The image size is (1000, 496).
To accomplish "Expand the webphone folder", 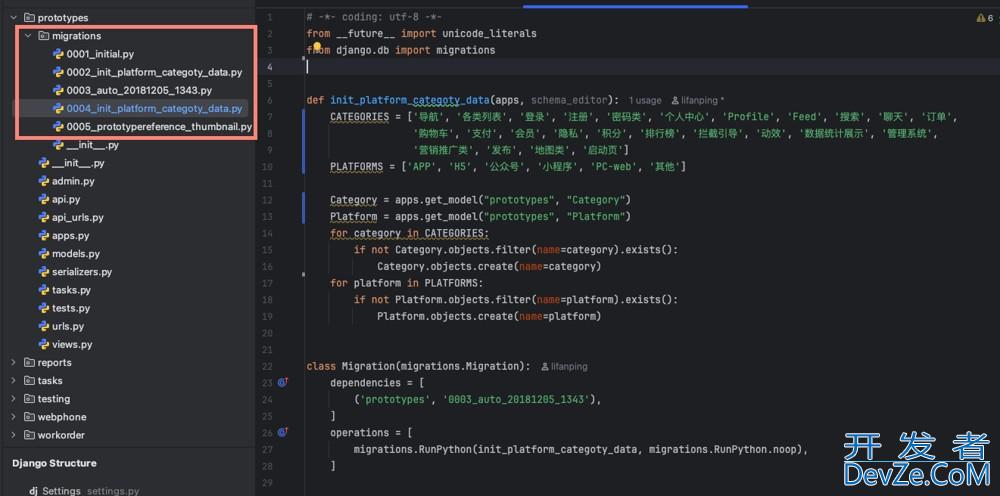I will pyautogui.click(x=13, y=417).
